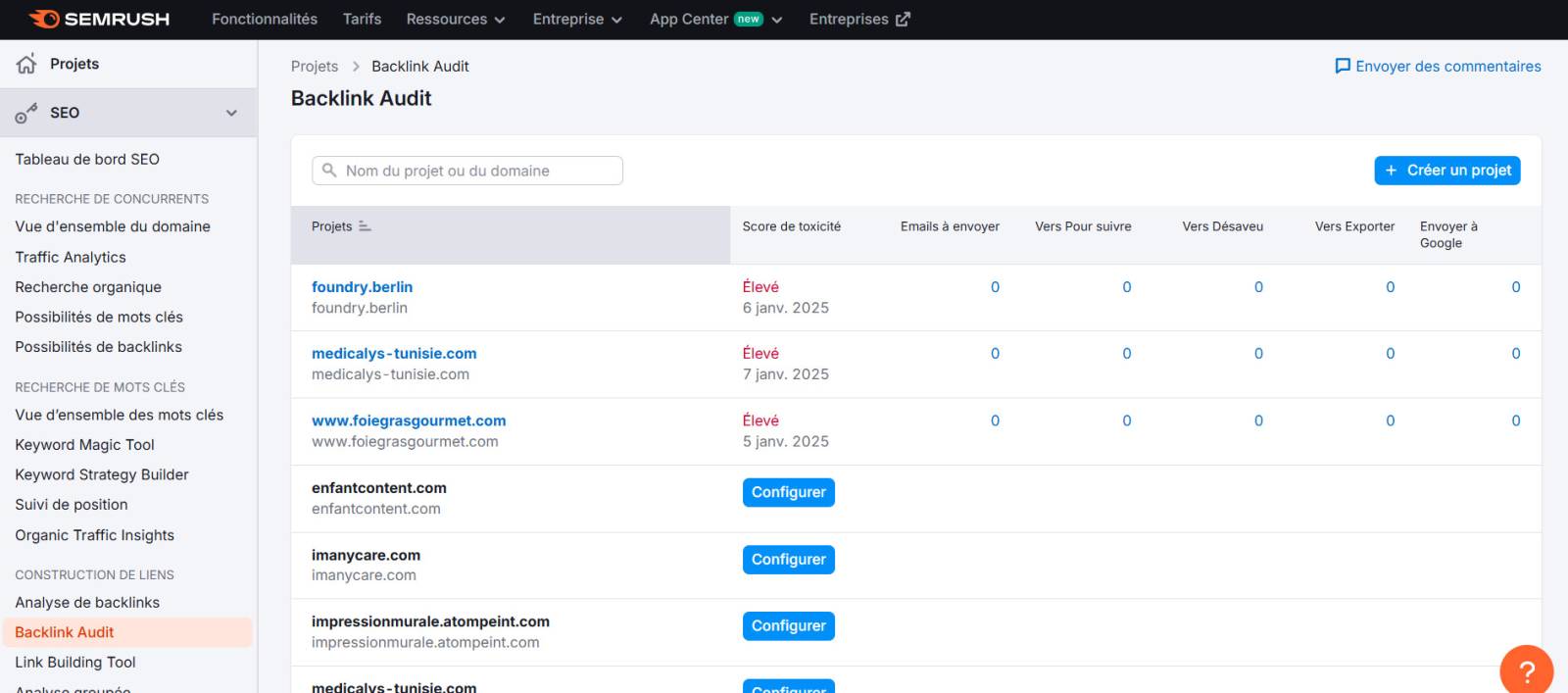This screenshot has width=1568, height=693.
Task: Open Fonctionnalités in the top menu
Action: pos(265,19)
